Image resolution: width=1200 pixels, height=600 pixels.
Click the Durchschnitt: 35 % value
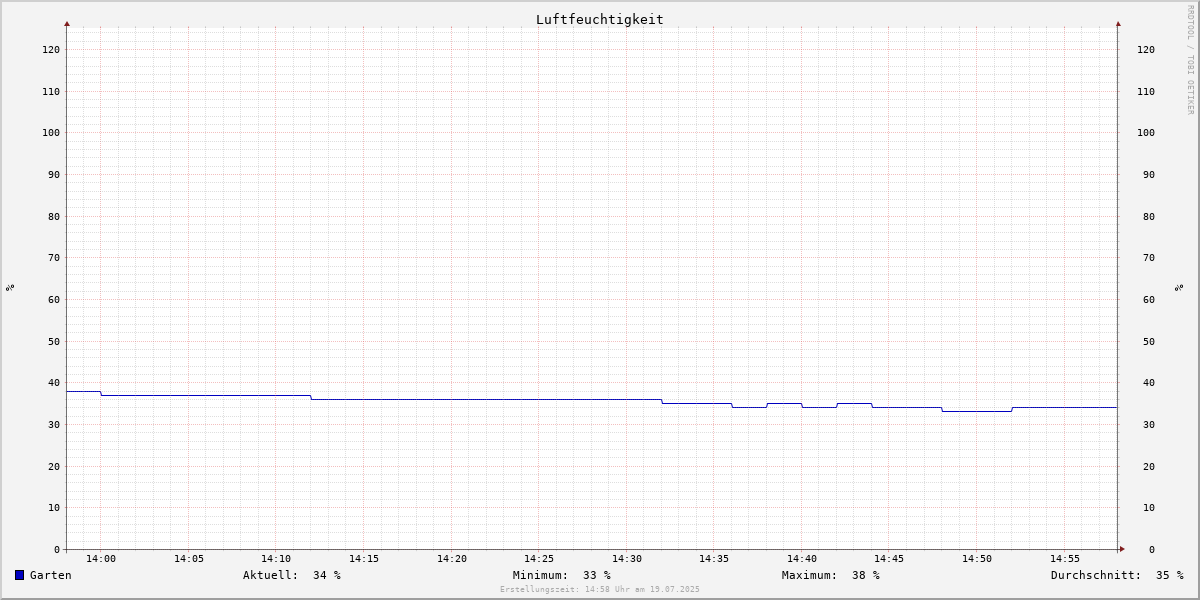(1117, 575)
